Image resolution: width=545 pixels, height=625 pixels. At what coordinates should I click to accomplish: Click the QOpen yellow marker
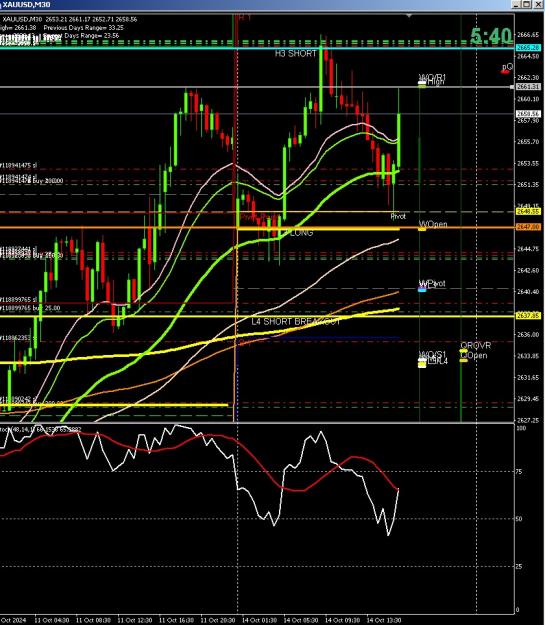pyautogui.click(x=463, y=360)
